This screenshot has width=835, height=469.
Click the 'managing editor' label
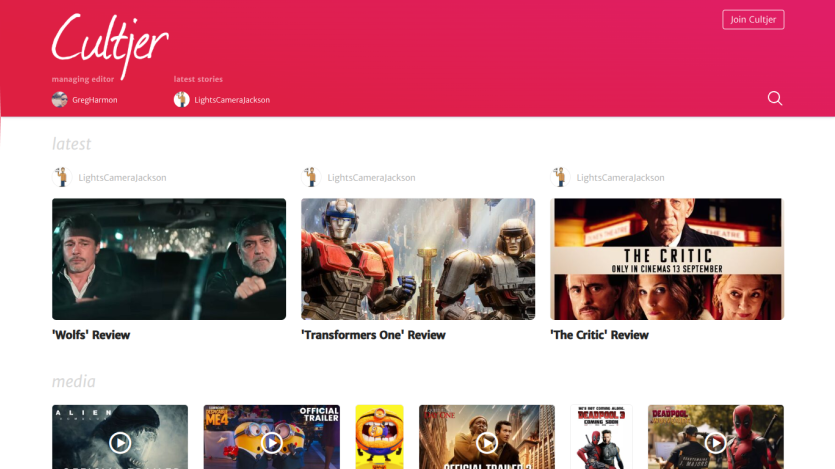(83, 79)
